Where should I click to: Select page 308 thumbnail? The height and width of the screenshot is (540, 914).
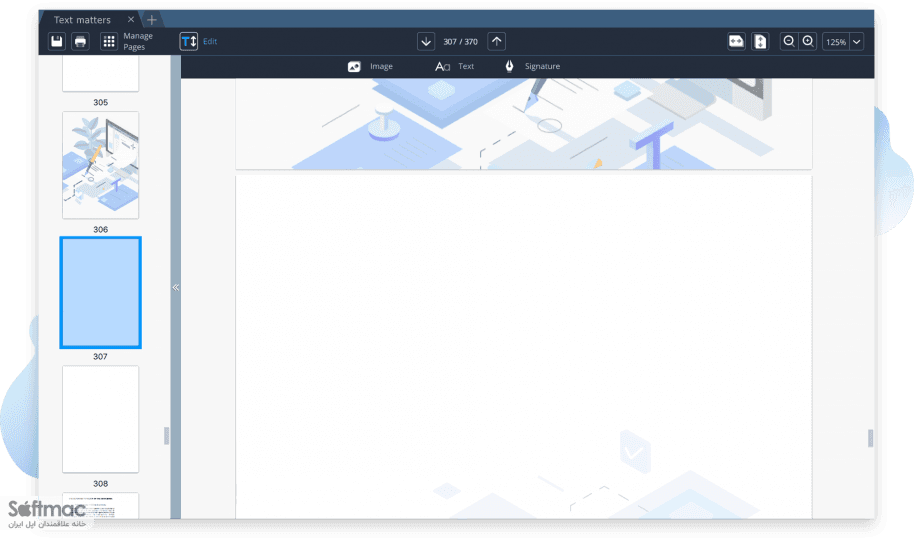(101, 419)
